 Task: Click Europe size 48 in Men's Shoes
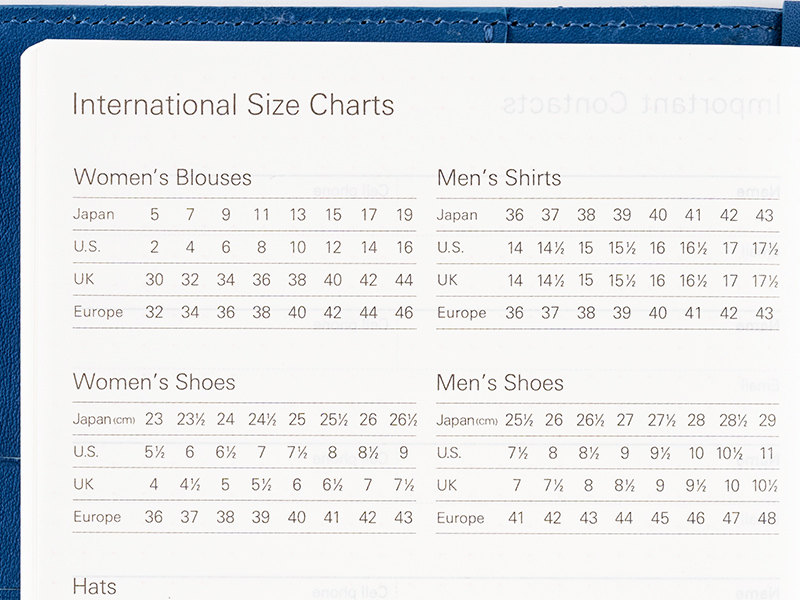pos(767,518)
